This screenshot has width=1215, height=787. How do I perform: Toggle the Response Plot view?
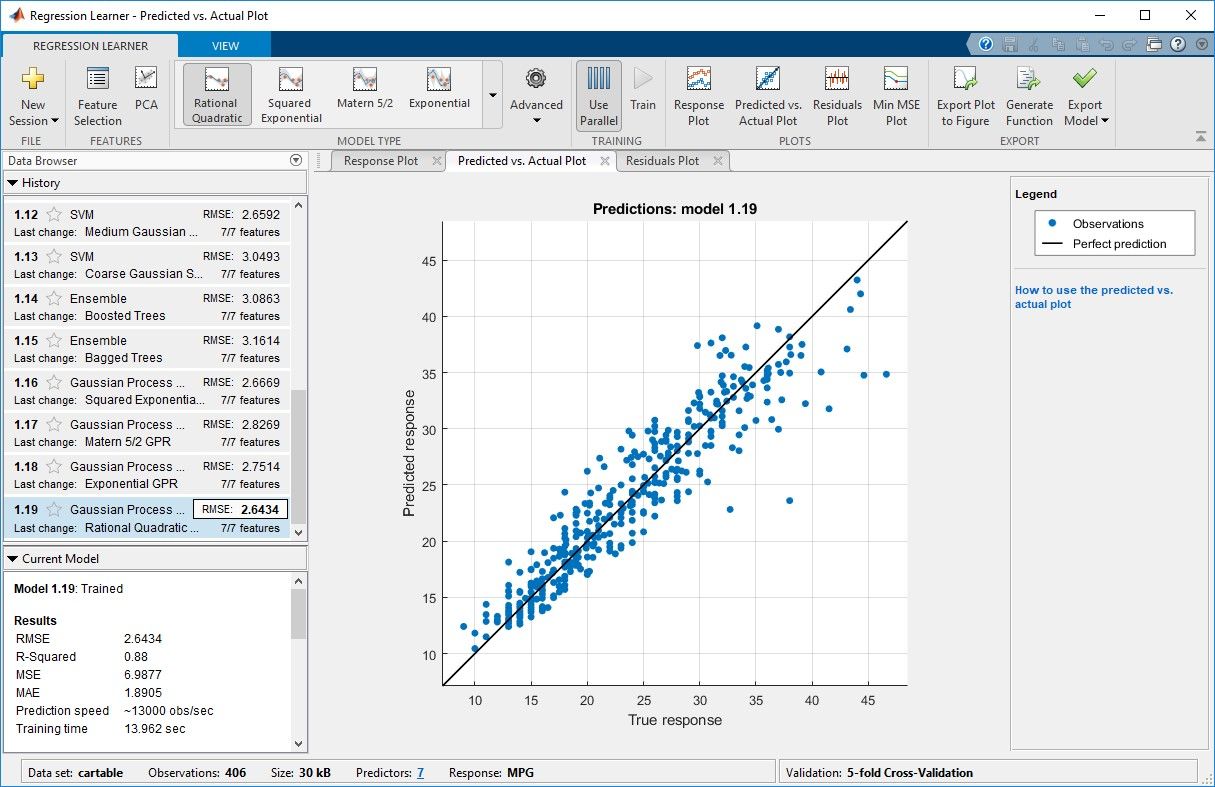pyautogui.click(x=698, y=95)
